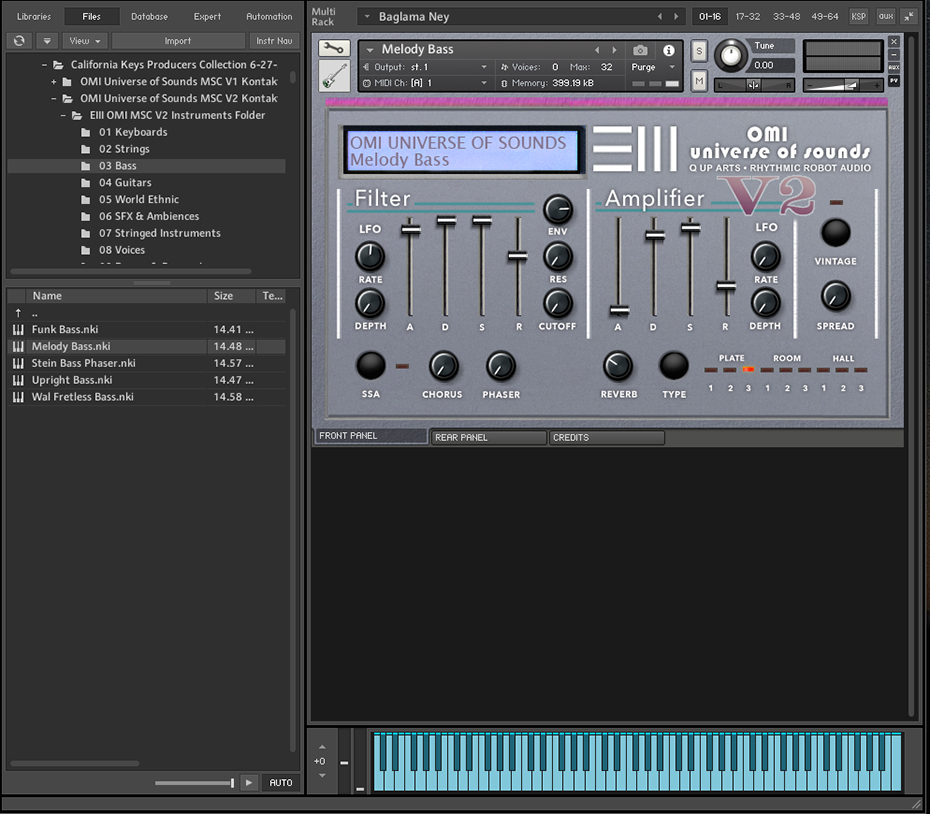This screenshot has width=930, height=814.
Task: Click the Filter RES knob
Action: [x=558, y=257]
